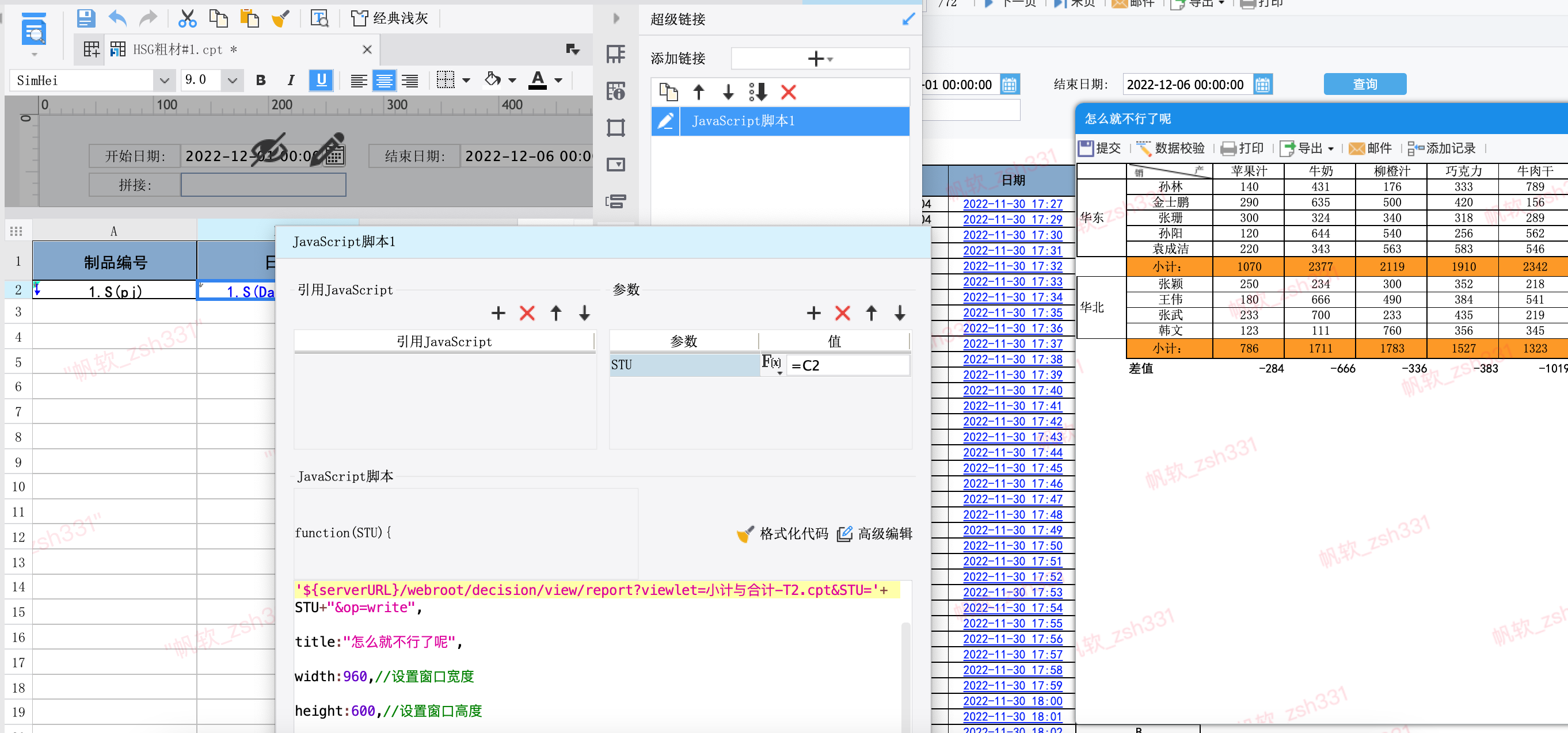This screenshot has width=1568, height=733.
Task: Click 数据校验 data validation button
Action: point(1170,148)
